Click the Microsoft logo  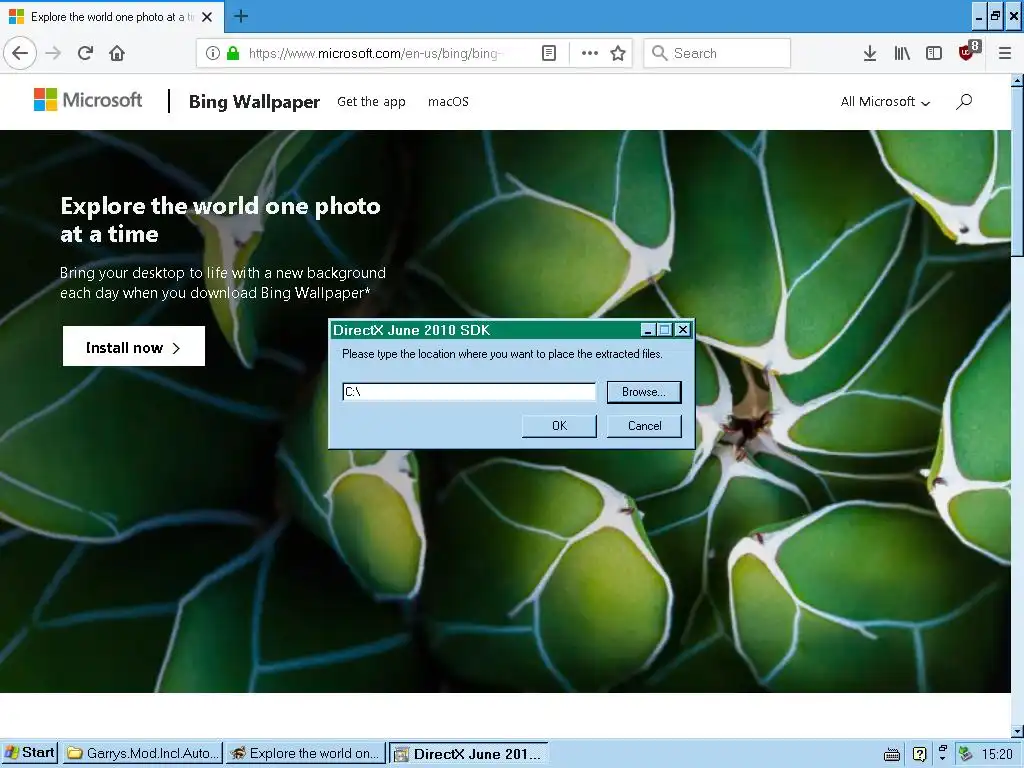pos(88,100)
